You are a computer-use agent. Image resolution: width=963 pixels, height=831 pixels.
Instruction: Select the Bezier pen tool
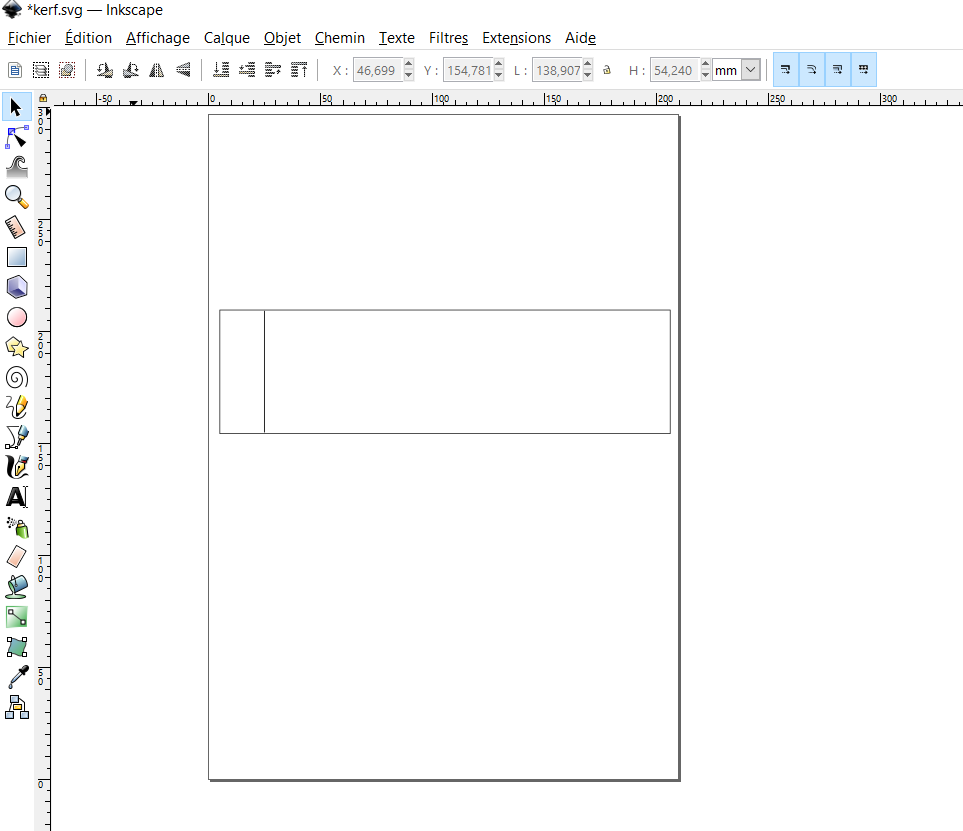[x=17, y=437]
